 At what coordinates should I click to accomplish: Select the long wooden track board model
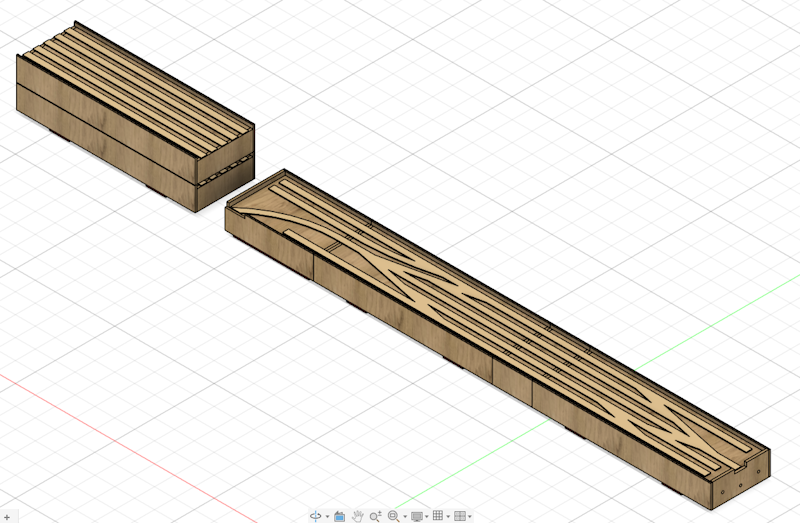[497, 339]
